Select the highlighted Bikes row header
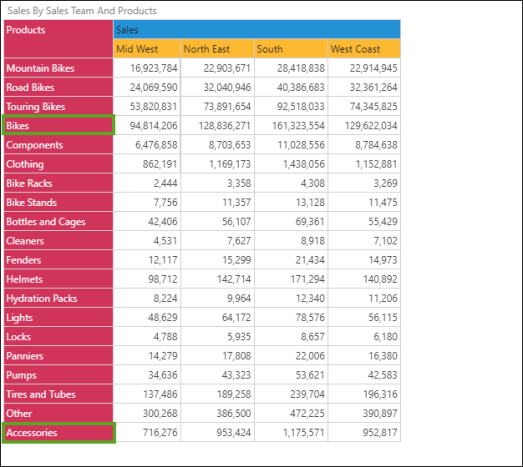The width and height of the screenshot is (523, 467). [59, 125]
